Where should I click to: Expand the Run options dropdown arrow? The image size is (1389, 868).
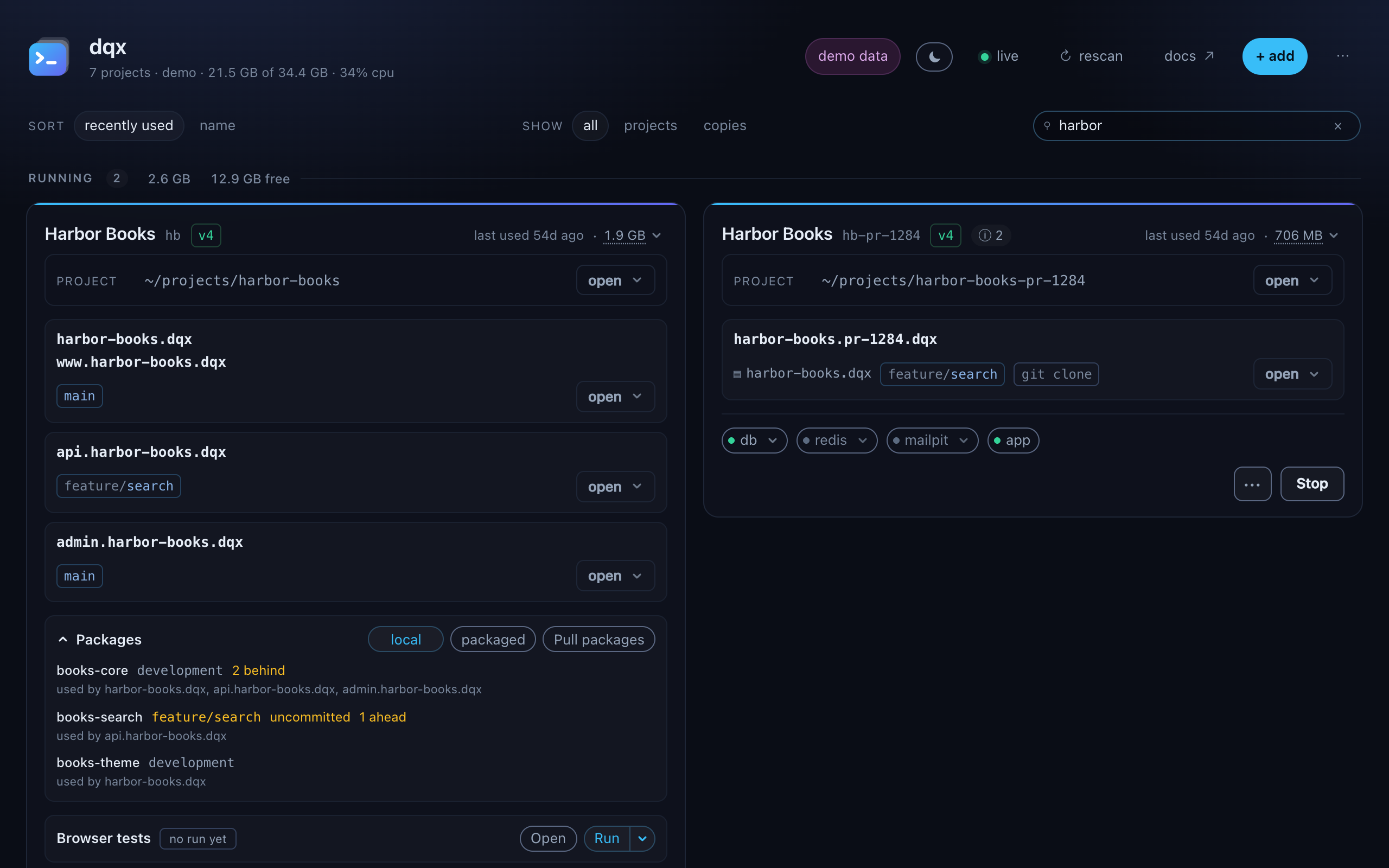point(642,839)
